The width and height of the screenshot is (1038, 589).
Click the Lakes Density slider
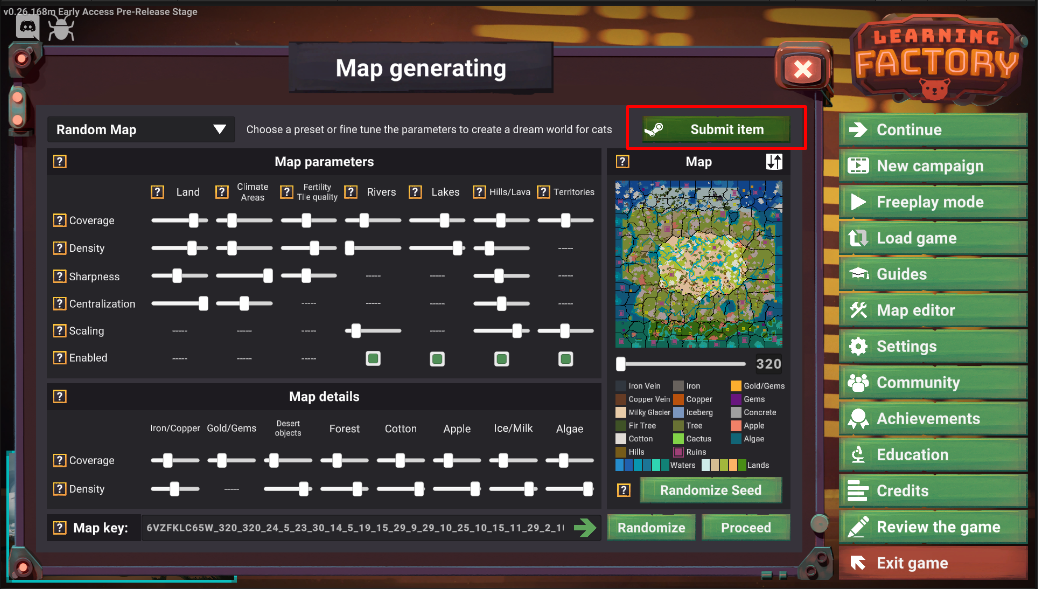(437, 248)
